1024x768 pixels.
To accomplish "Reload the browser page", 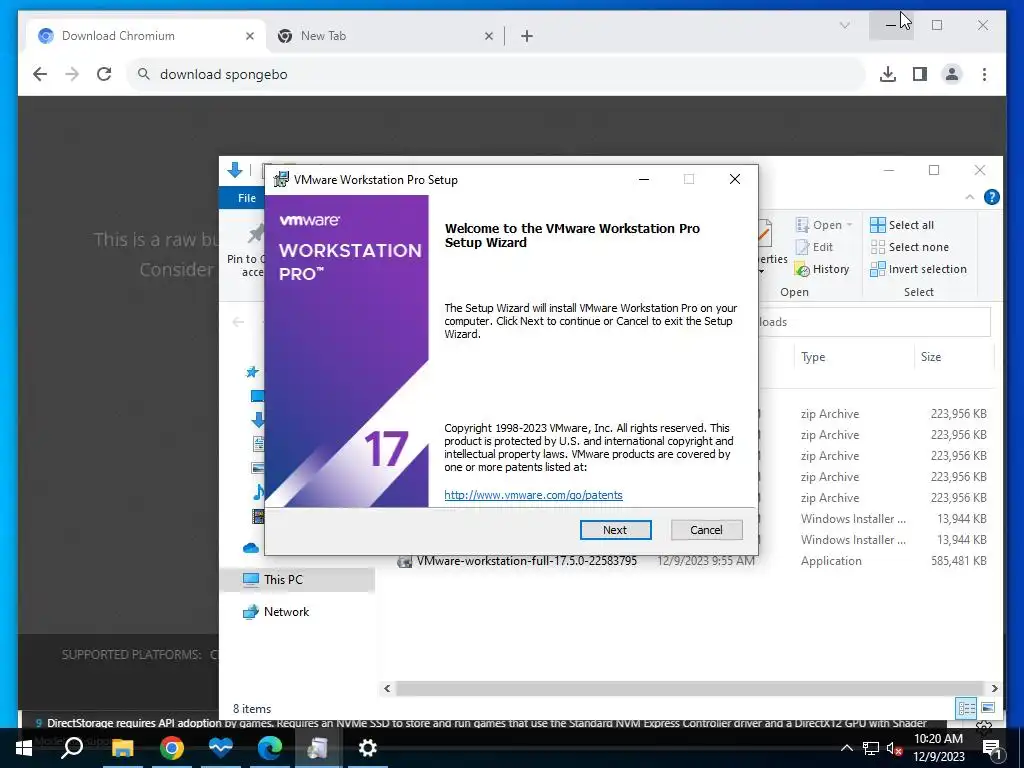I will click(x=104, y=74).
